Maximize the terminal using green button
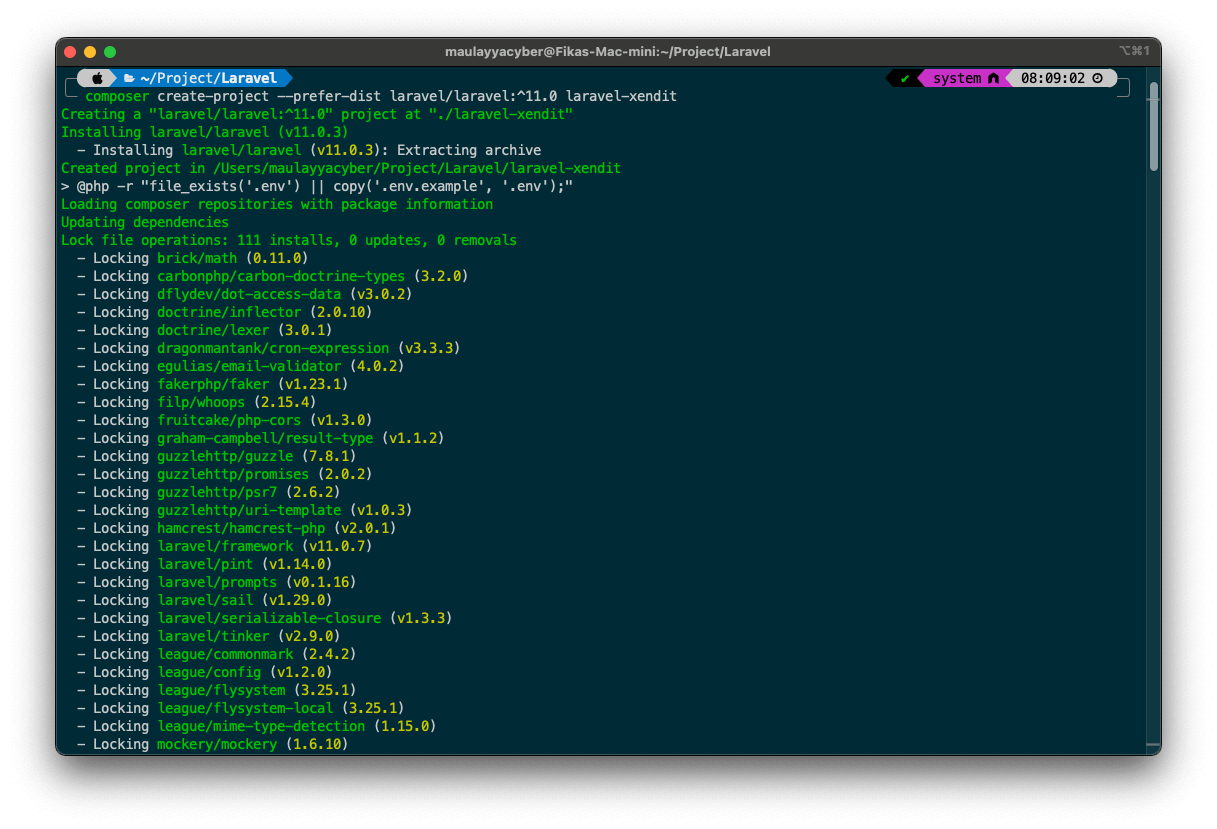This screenshot has width=1217, height=829. (x=110, y=51)
